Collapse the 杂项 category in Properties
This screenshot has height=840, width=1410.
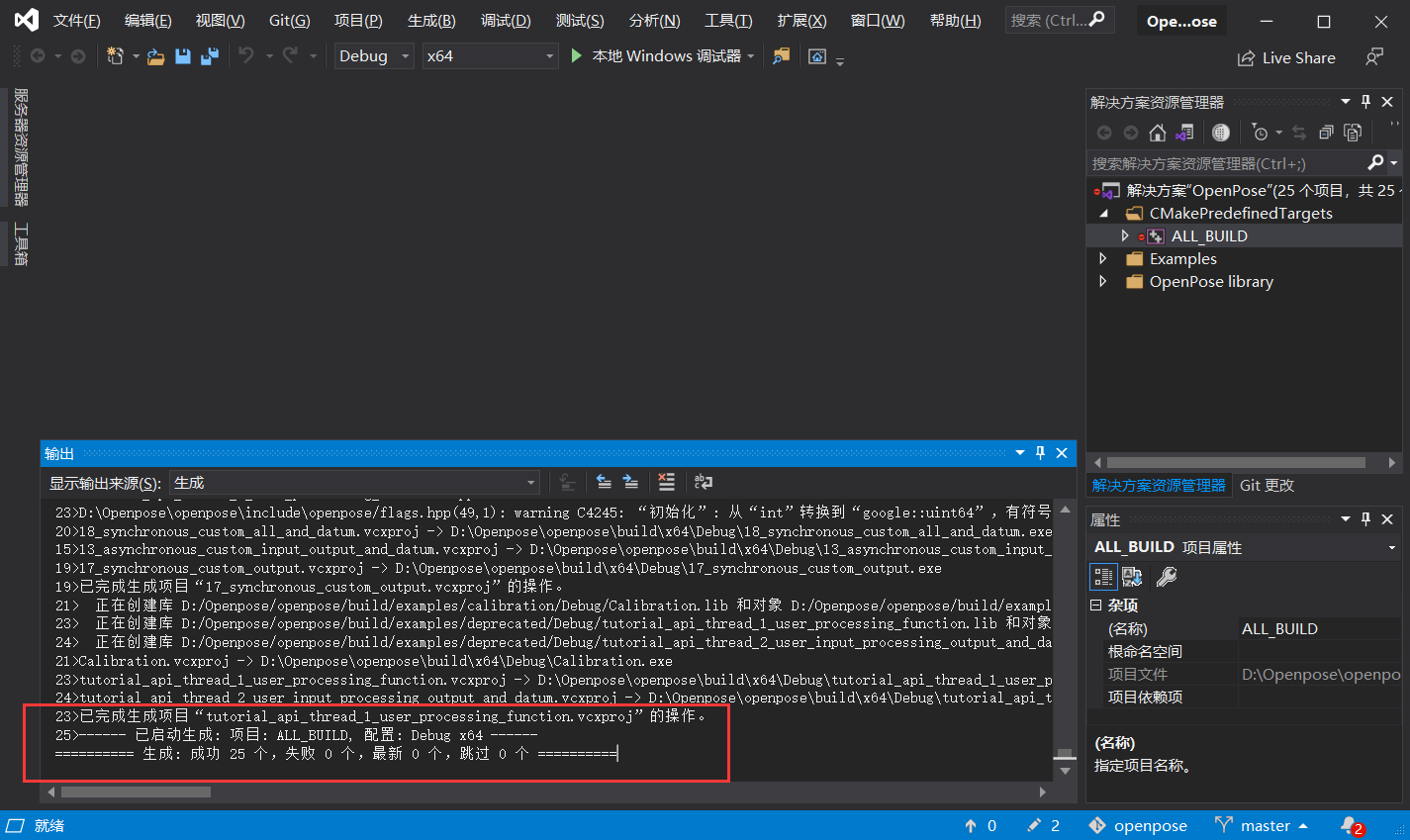coord(1096,605)
